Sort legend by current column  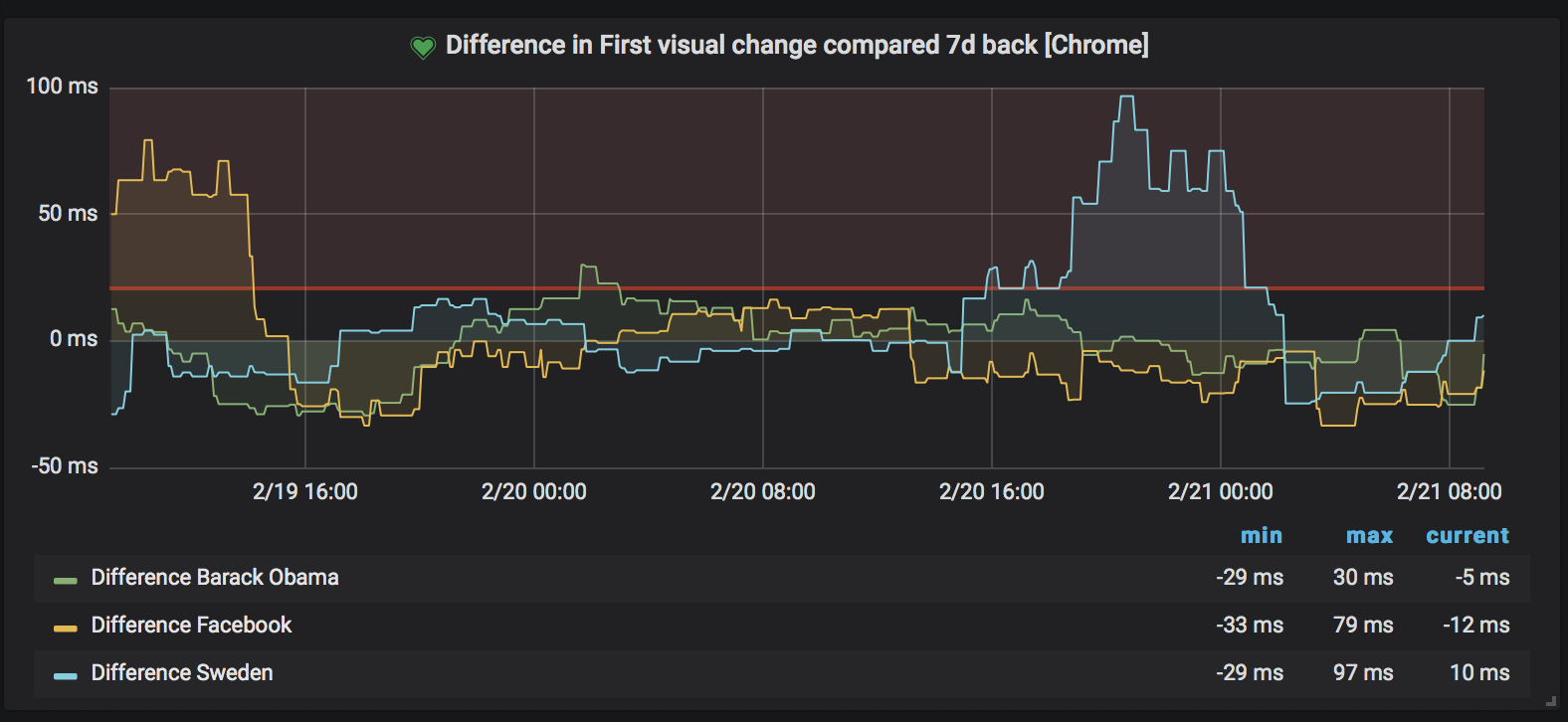[x=1468, y=535]
